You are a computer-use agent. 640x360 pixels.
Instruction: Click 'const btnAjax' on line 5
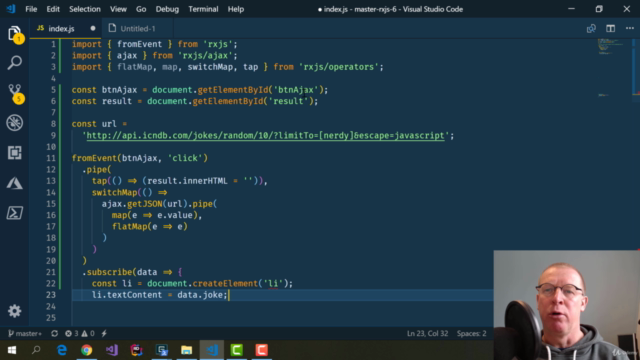pyautogui.click(x=104, y=90)
